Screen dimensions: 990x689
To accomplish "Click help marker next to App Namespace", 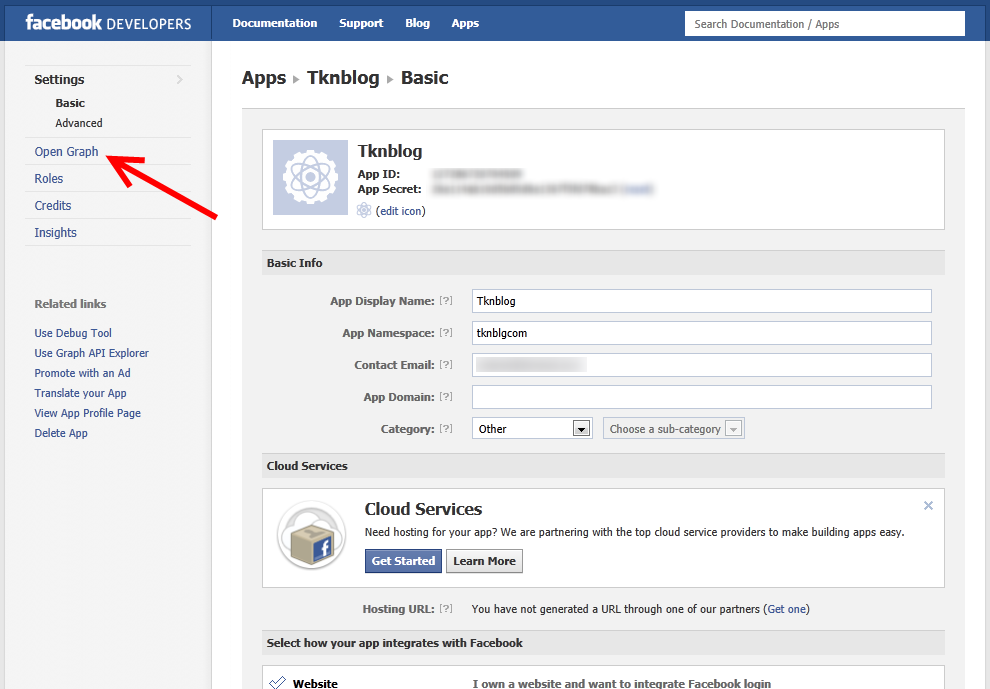I will [446, 333].
